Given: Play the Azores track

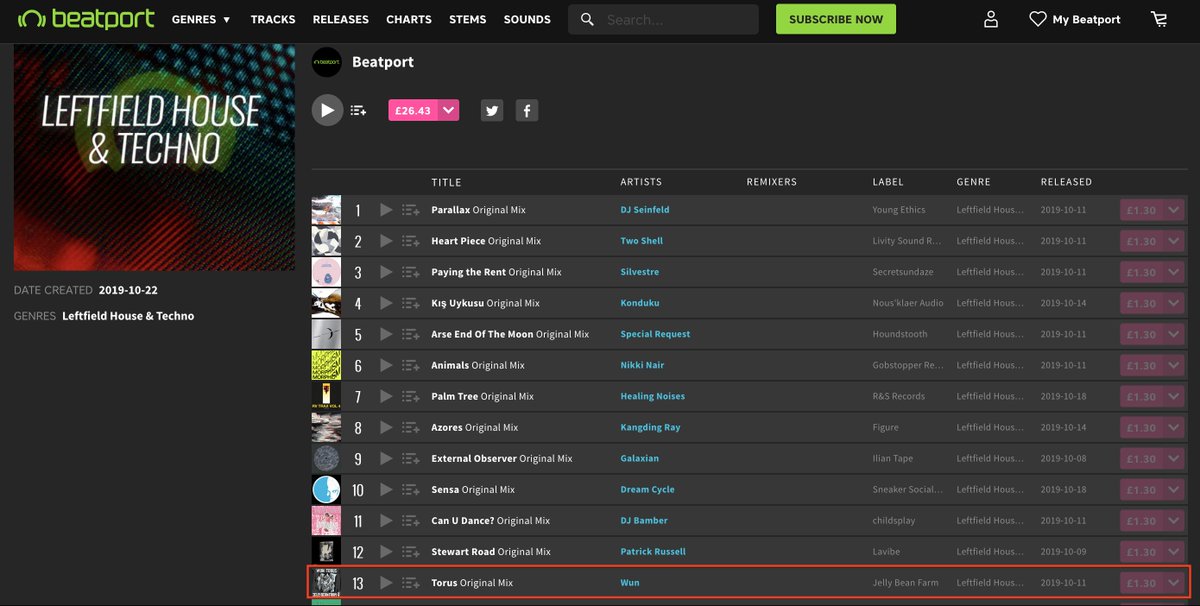Looking at the screenshot, I should point(386,427).
